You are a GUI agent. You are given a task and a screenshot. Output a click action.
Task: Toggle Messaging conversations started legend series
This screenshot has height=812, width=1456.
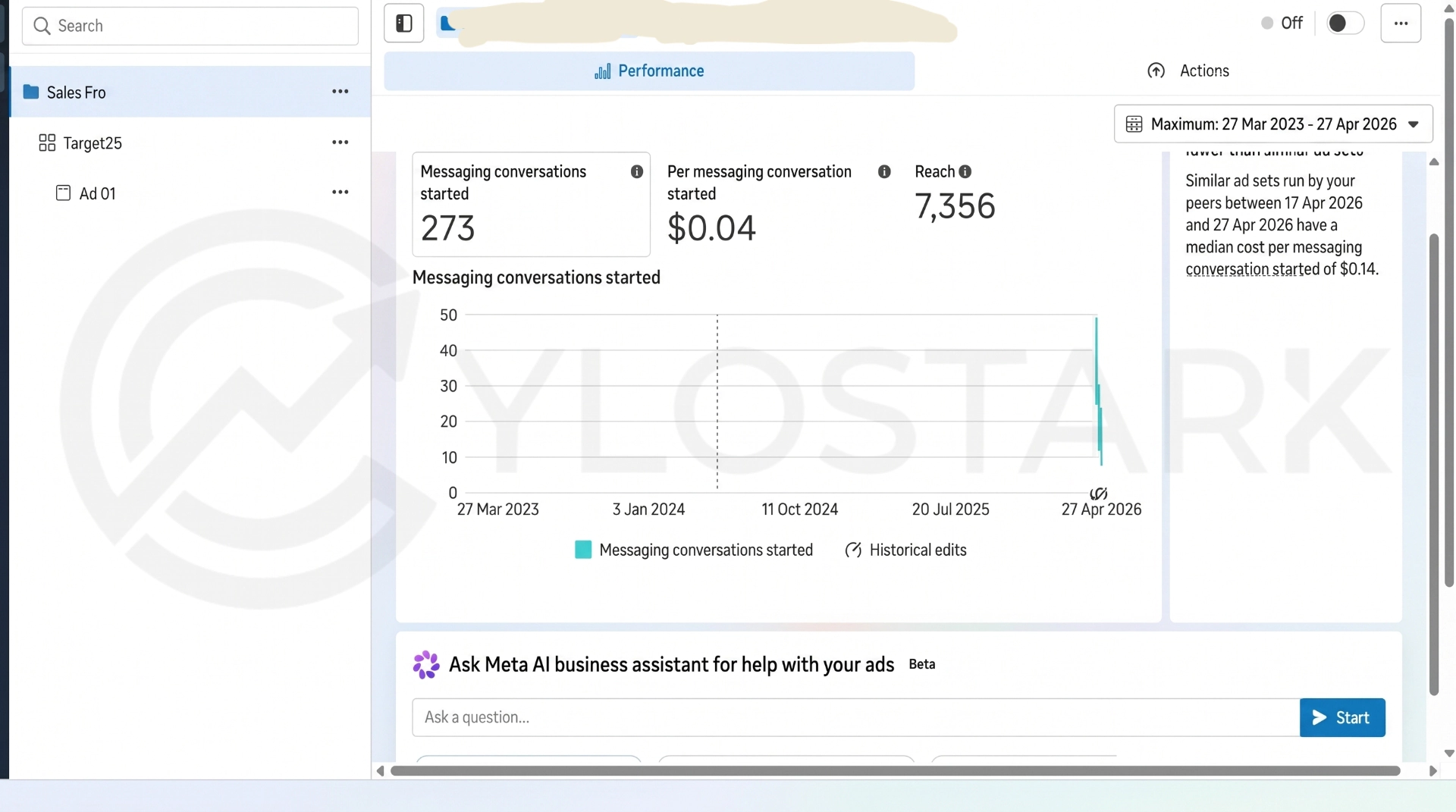pos(694,550)
